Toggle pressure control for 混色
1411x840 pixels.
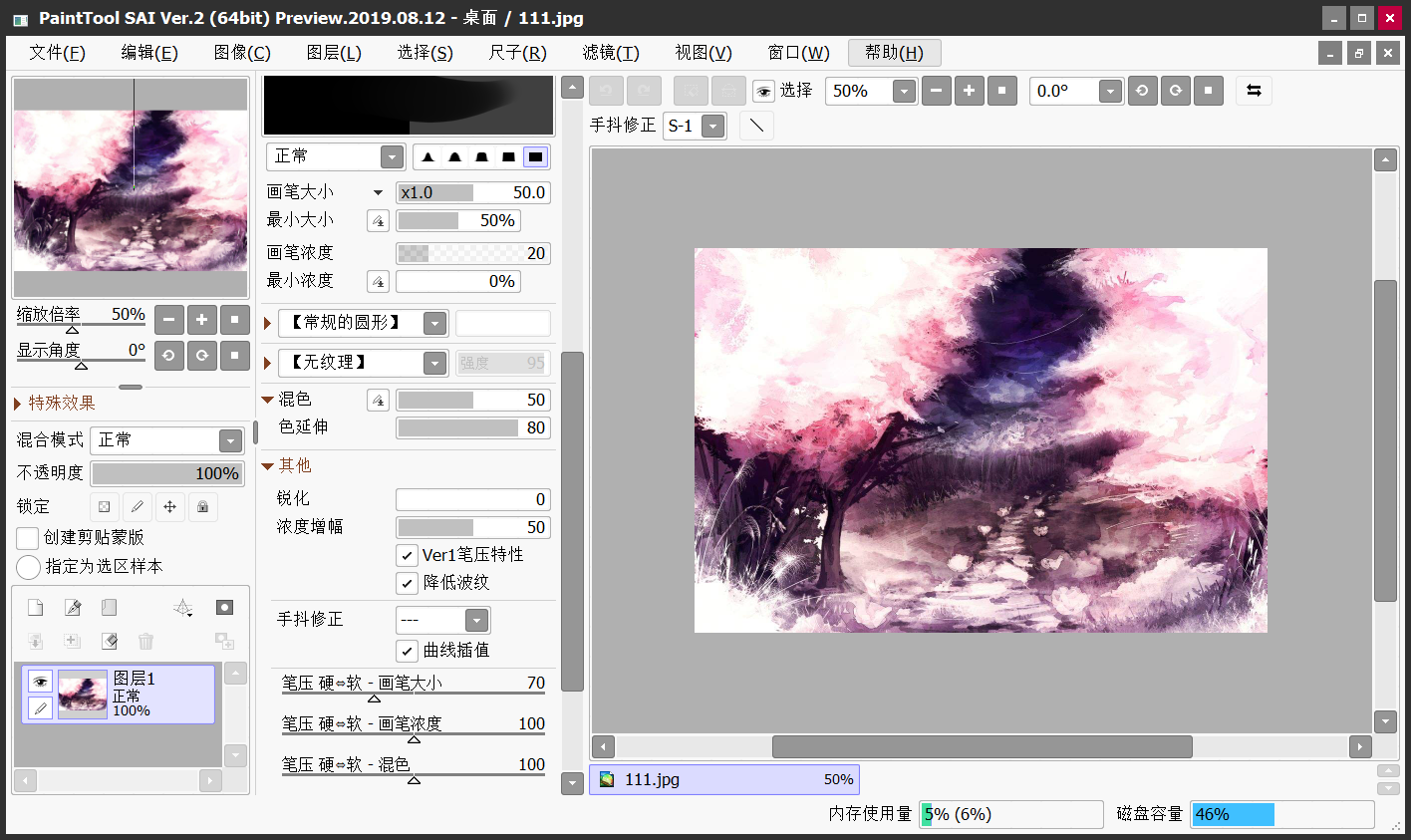pos(378,401)
